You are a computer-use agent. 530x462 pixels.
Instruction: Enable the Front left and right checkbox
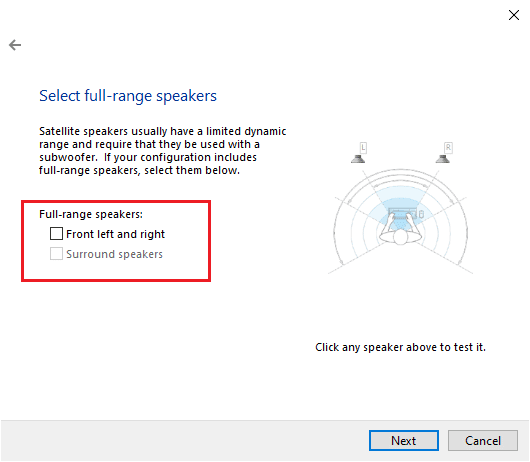56,234
